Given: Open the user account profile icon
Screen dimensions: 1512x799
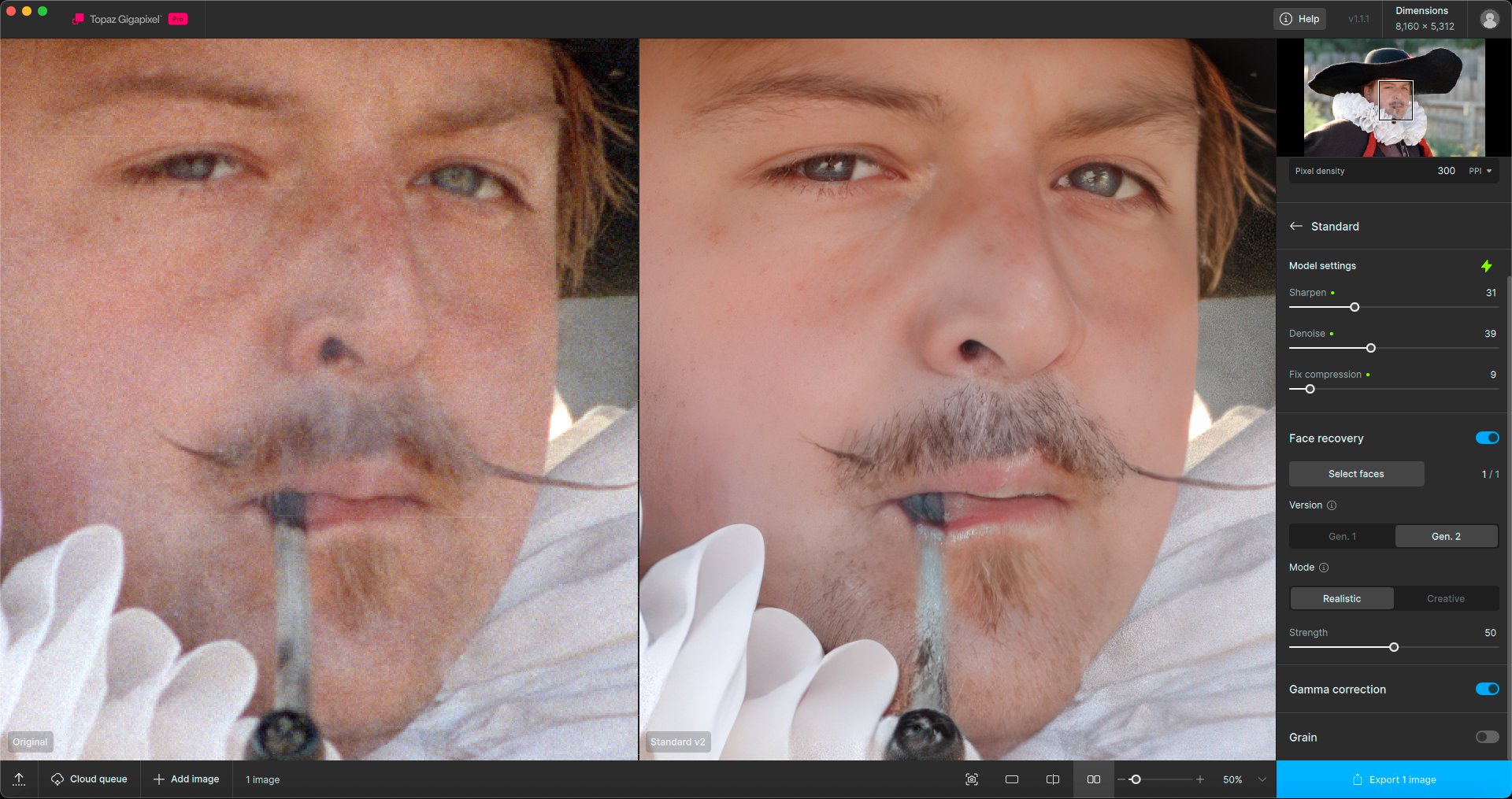Looking at the screenshot, I should click(1489, 19).
